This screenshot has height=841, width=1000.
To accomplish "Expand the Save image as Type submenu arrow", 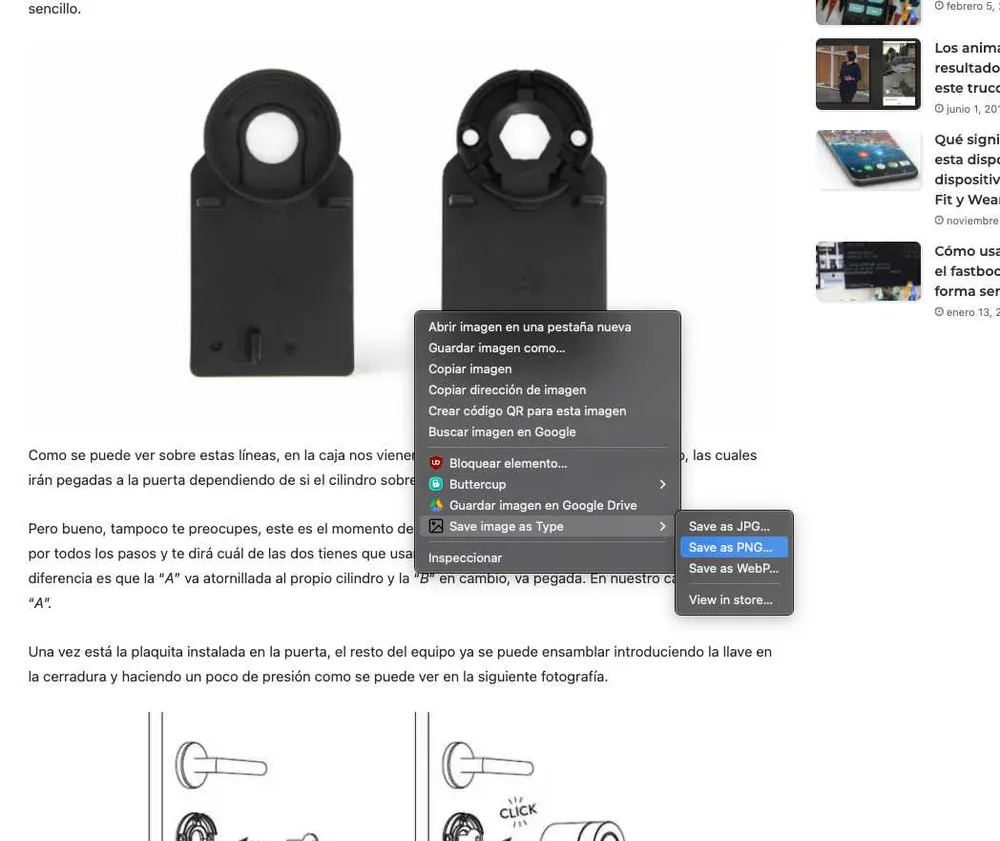I will click(662, 526).
